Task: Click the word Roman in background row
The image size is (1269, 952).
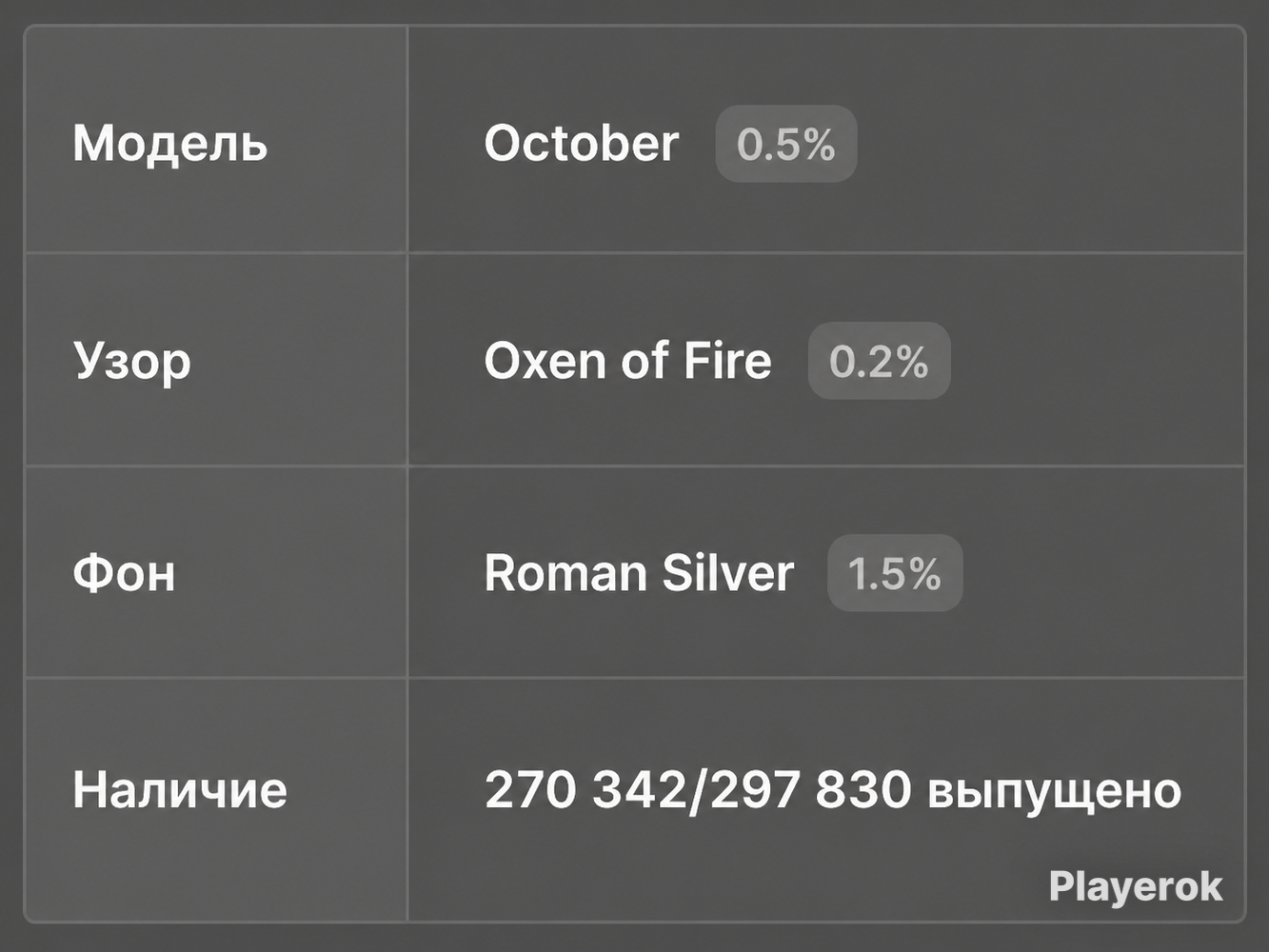Action: click(565, 573)
